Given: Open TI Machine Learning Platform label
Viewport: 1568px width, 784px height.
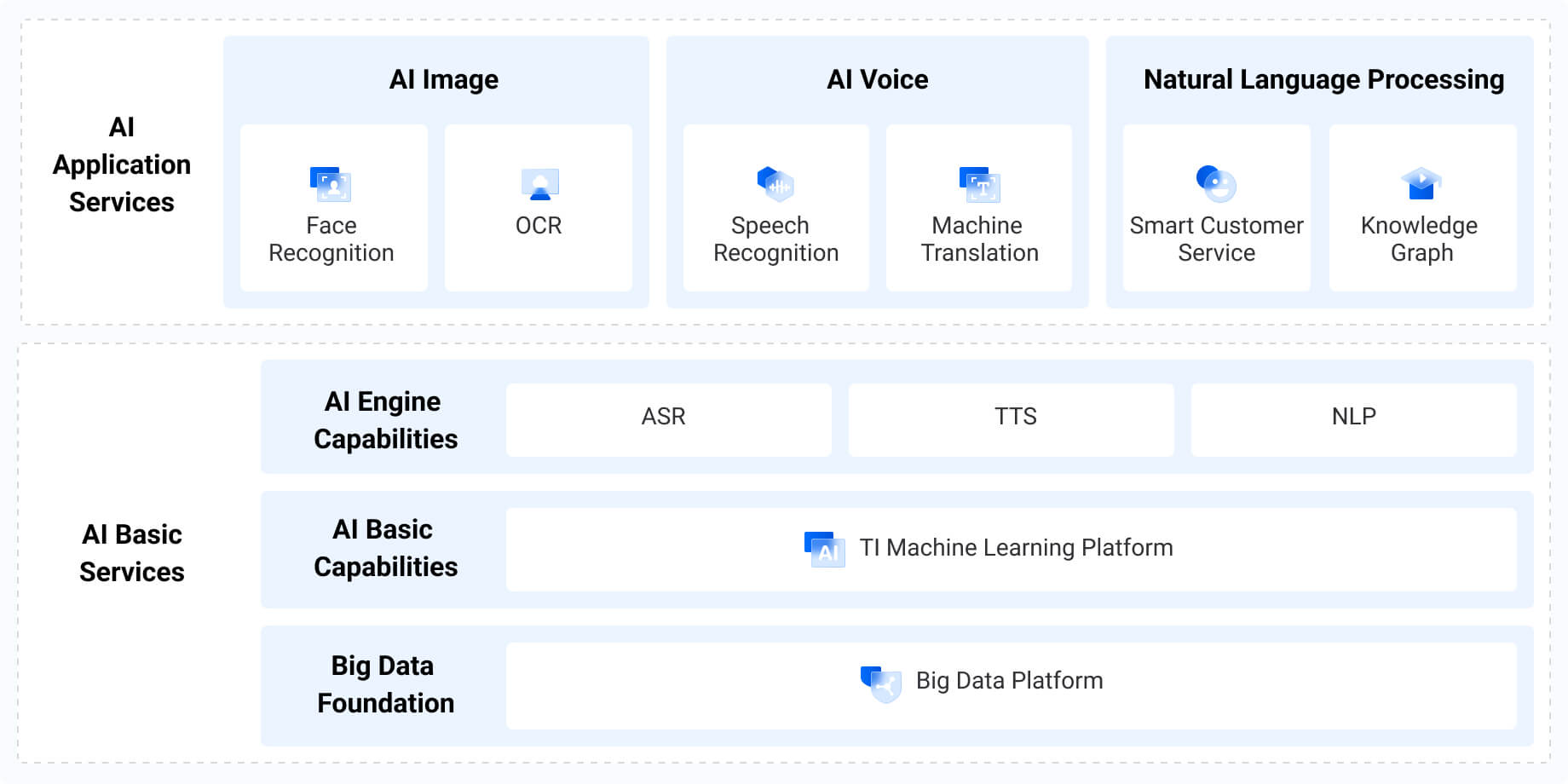Looking at the screenshot, I should tap(1016, 548).
